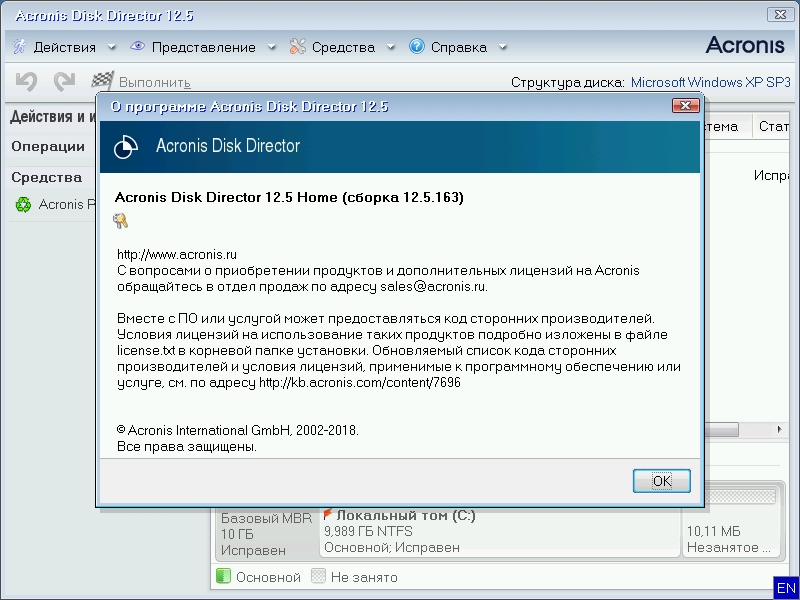Image resolution: width=800 pixels, height=600 pixels.
Task: Expand the arrow next to Средства menu
Action: coord(391,47)
